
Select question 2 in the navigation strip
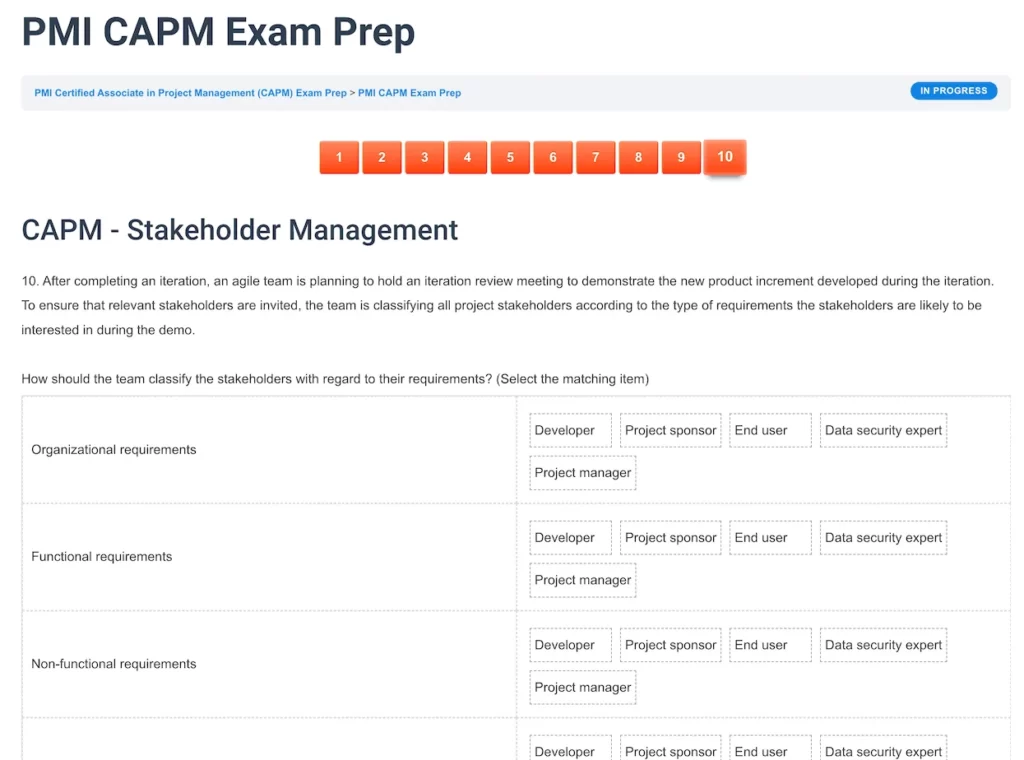[x=381, y=157]
